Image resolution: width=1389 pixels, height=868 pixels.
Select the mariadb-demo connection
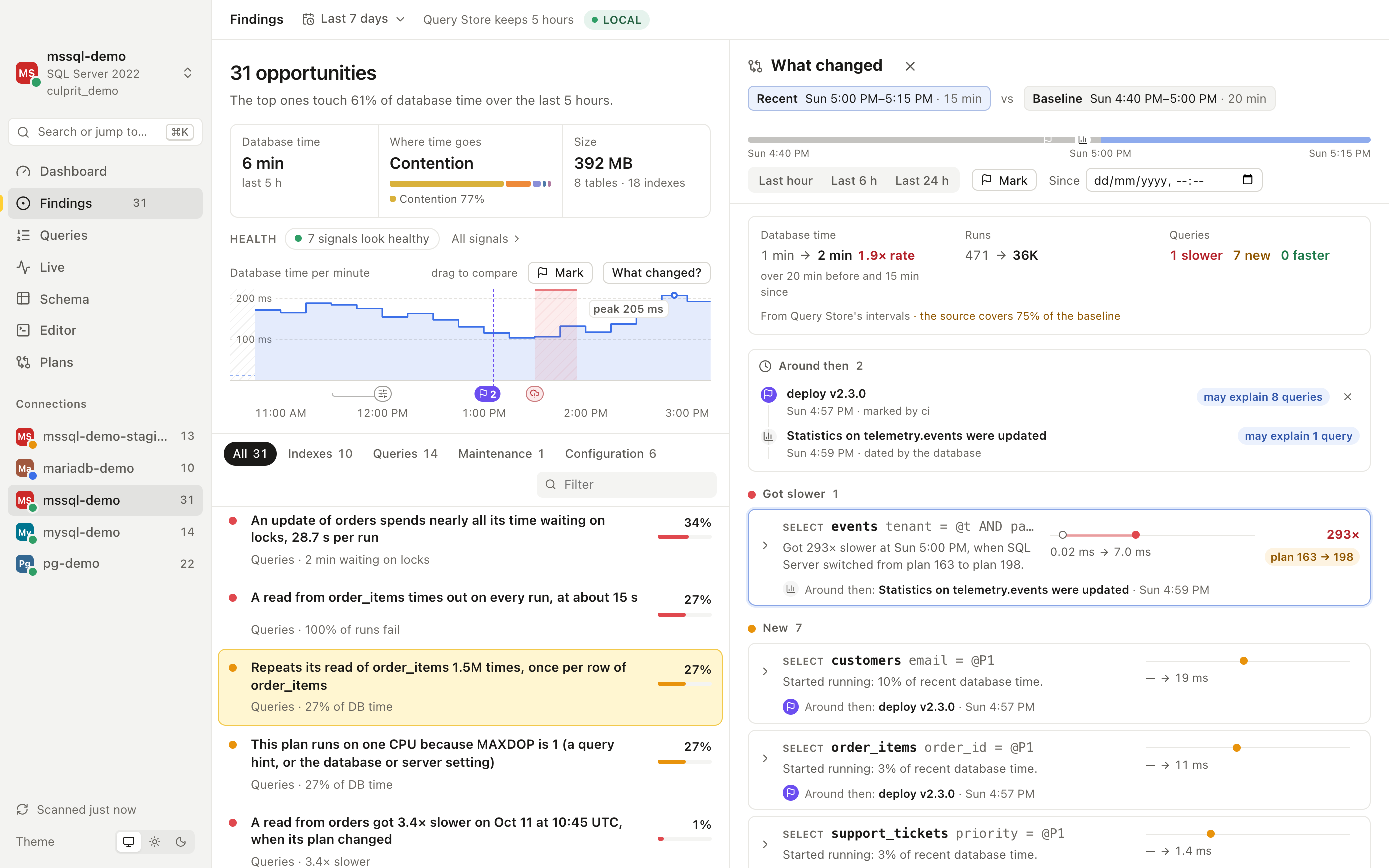pyautogui.click(x=105, y=468)
